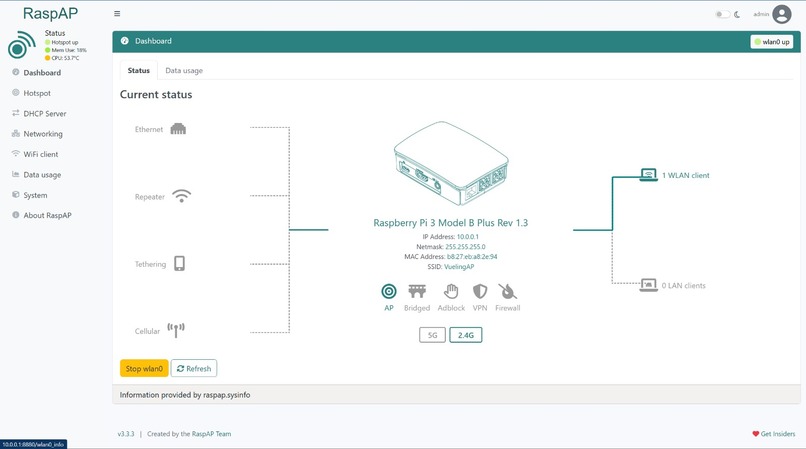Click the Adblock hand icon
806x449 pixels.
(451, 291)
